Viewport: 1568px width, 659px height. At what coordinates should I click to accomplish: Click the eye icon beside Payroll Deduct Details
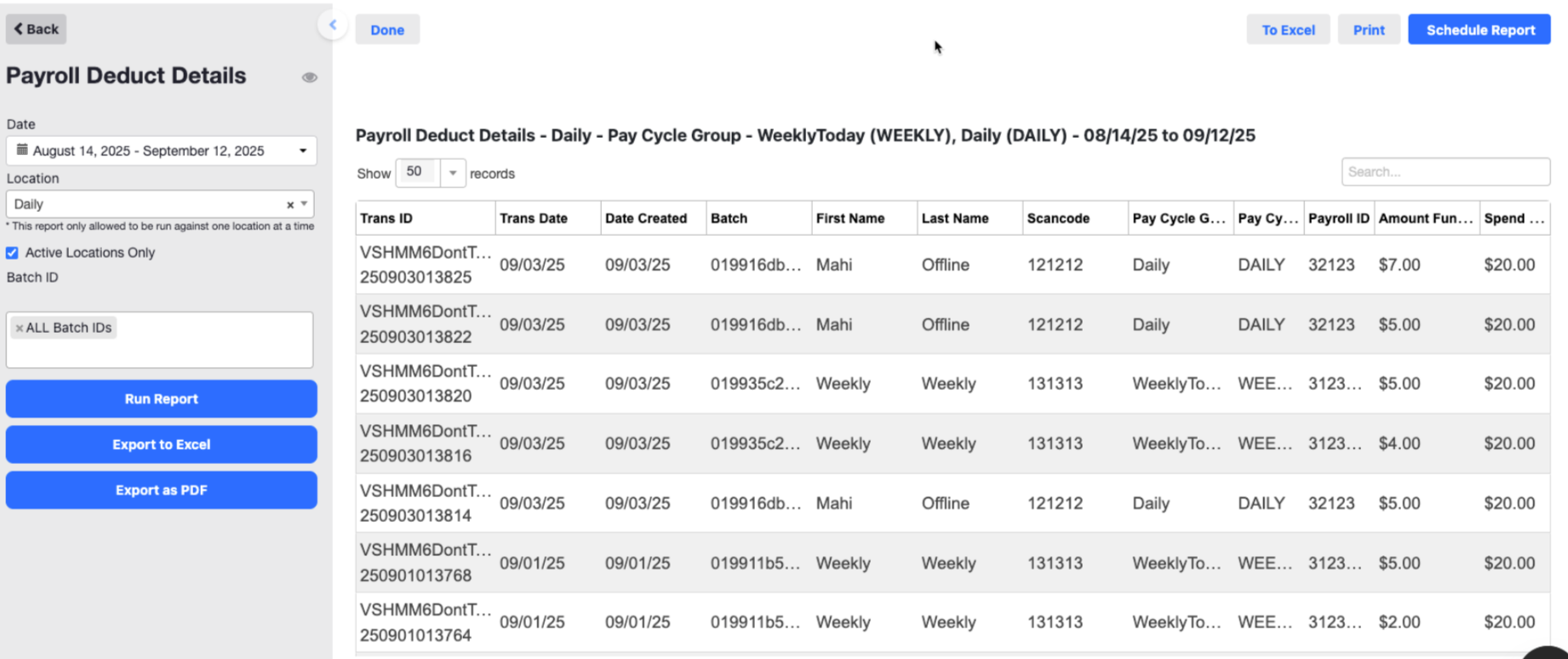click(x=309, y=77)
